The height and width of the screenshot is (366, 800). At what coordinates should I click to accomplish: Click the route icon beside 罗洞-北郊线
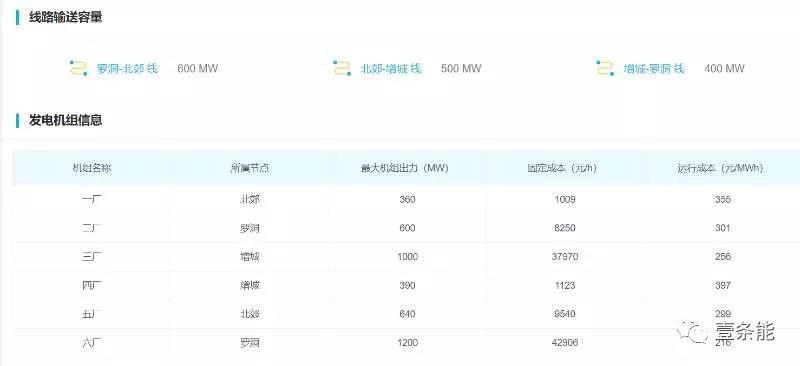79,68
